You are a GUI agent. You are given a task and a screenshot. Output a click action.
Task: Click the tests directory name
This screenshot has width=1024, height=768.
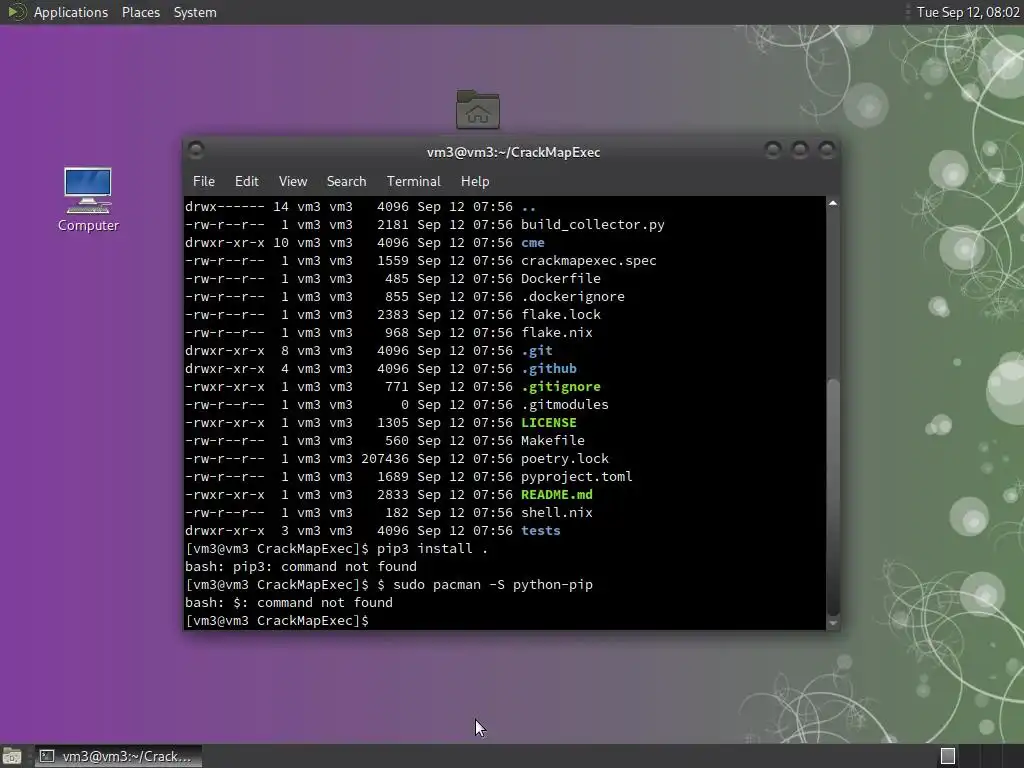[540, 530]
